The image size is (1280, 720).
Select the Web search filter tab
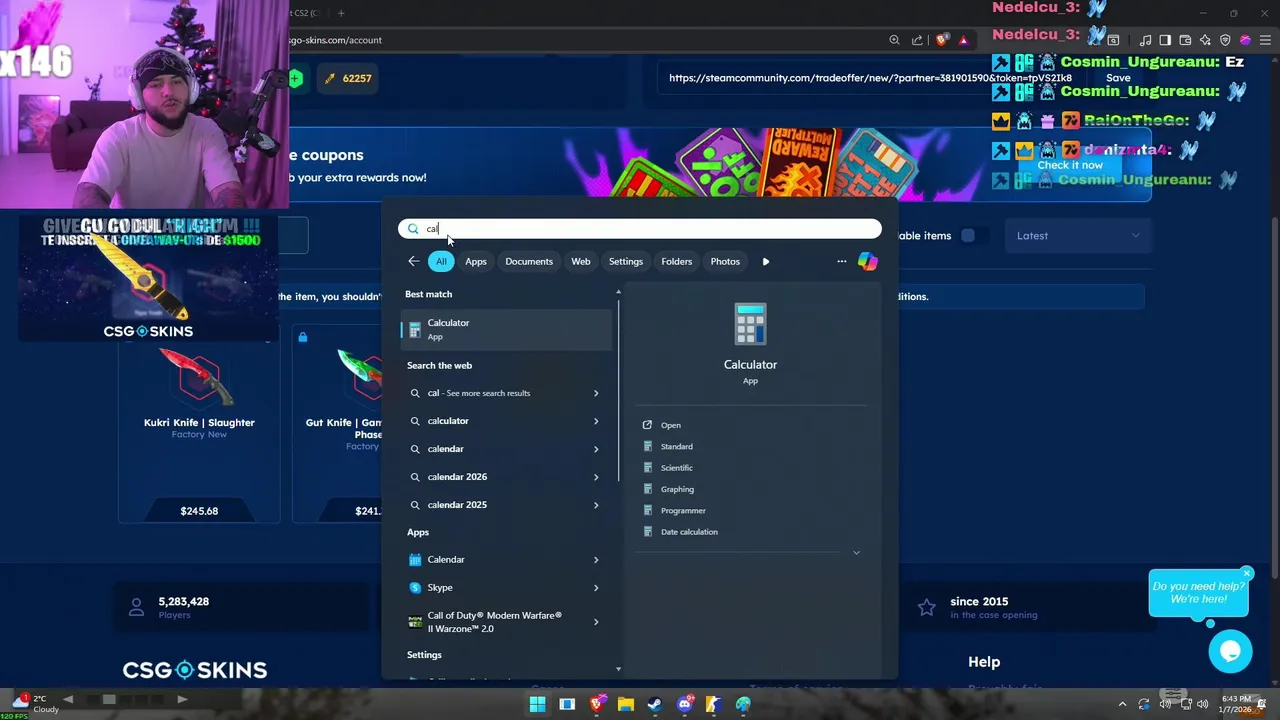click(581, 262)
